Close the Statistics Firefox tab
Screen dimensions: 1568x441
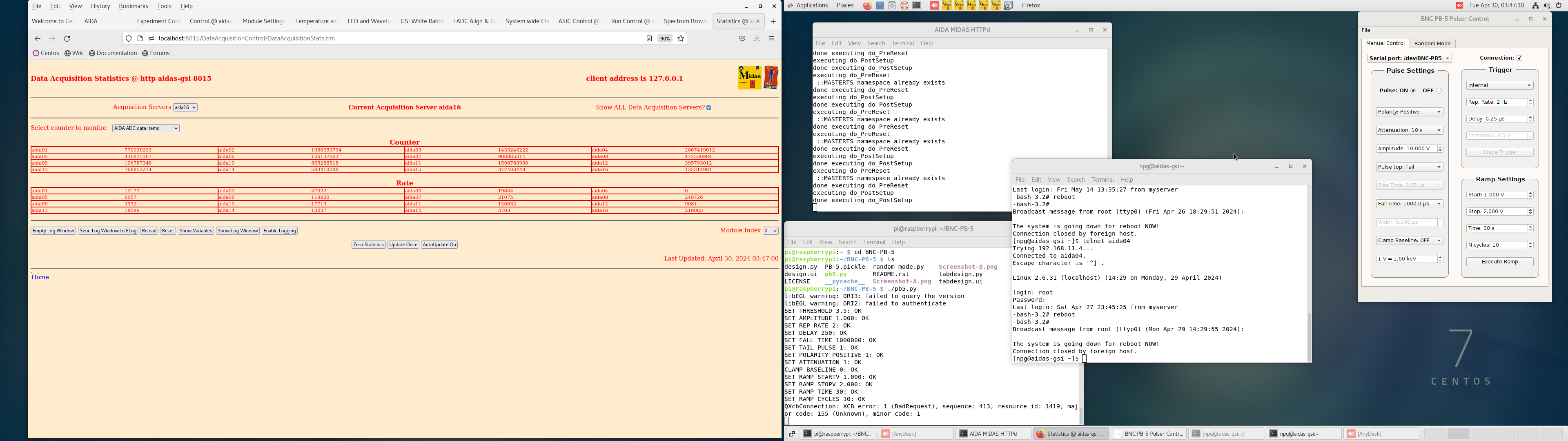click(758, 22)
